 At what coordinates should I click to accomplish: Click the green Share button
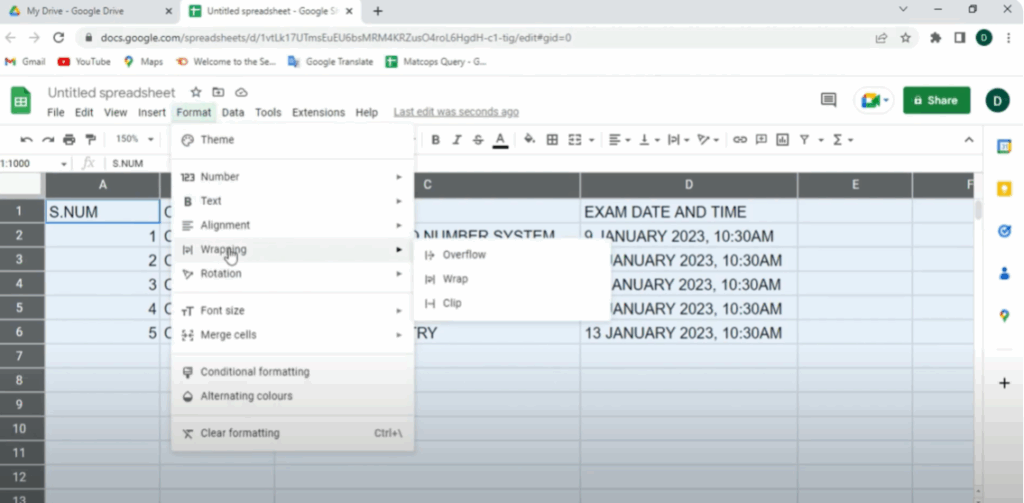pos(936,100)
